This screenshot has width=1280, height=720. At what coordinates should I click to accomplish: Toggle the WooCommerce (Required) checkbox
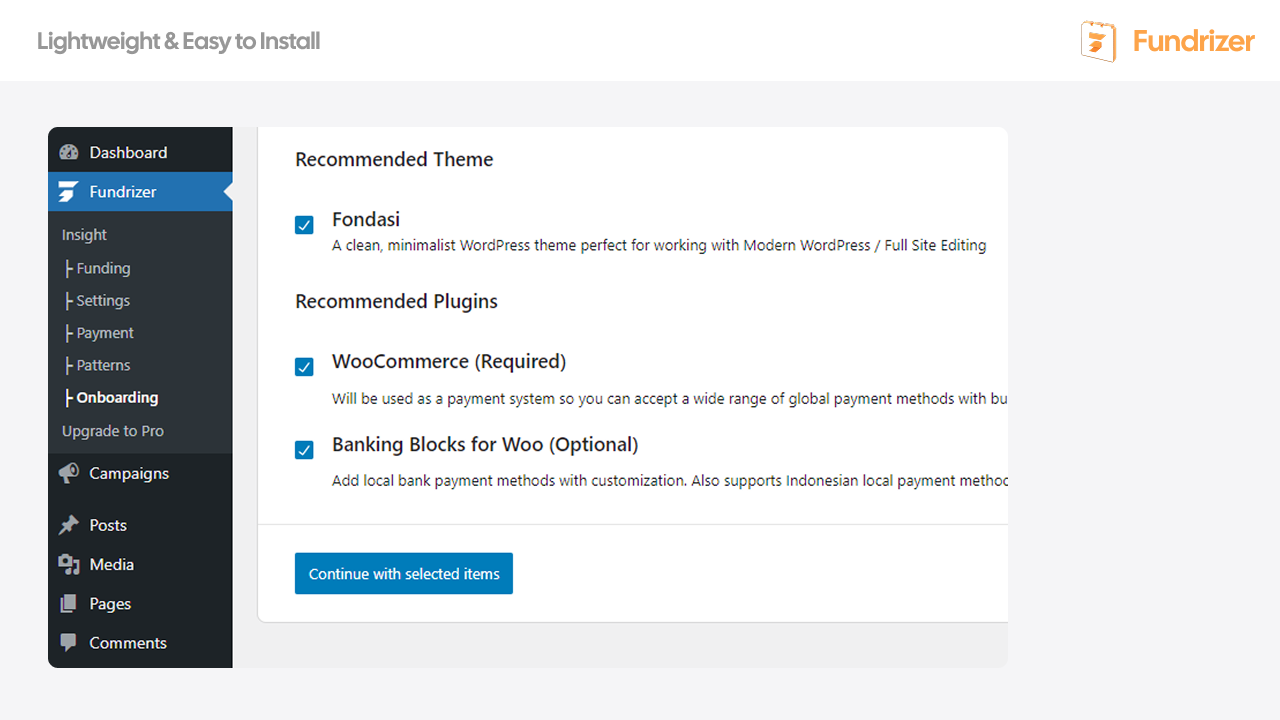click(304, 367)
